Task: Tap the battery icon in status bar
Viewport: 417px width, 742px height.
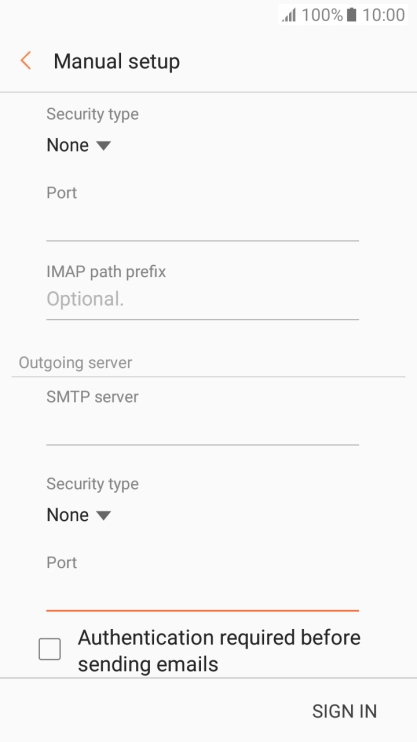Action: point(351,15)
